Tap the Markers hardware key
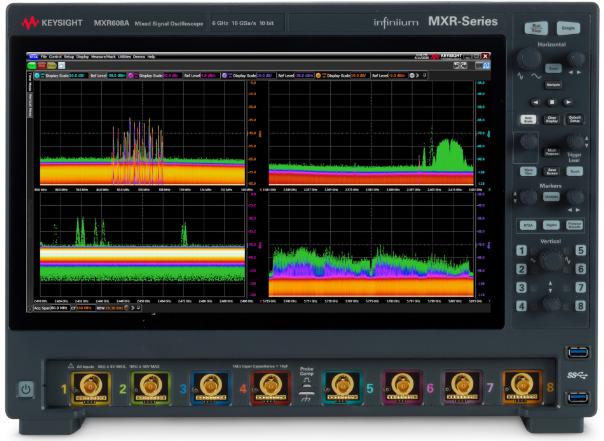 pyautogui.click(x=551, y=197)
